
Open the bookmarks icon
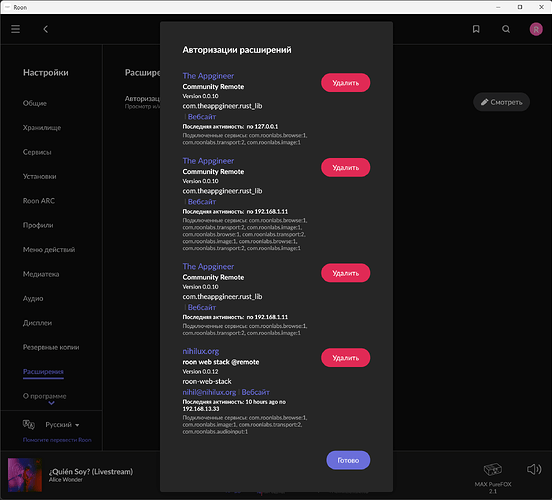476,29
